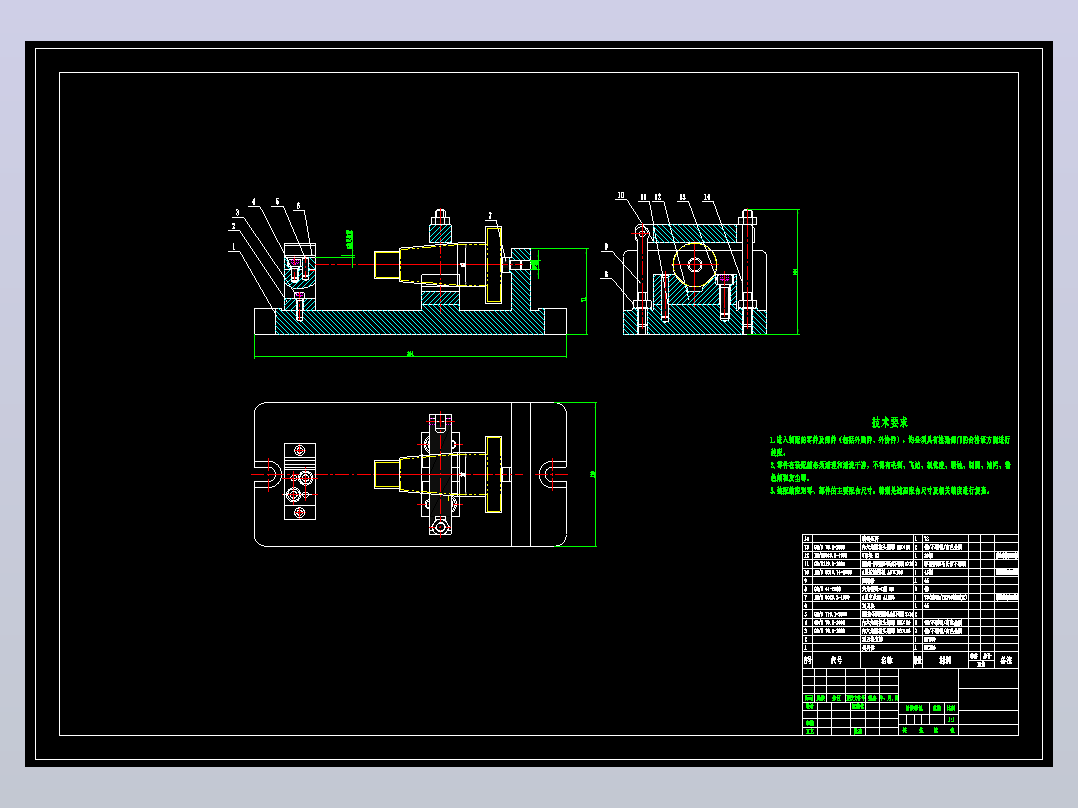Select the 备注 header cell in parts list
1078x808 pixels.
coord(1006,660)
